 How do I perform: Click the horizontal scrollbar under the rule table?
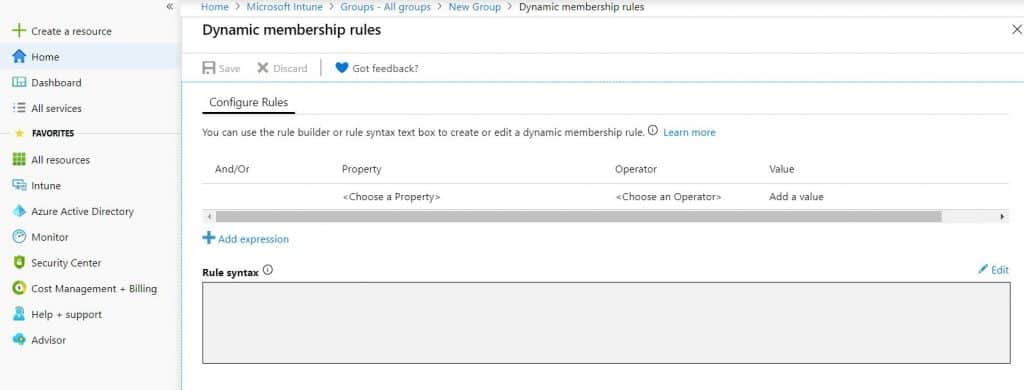pos(578,216)
